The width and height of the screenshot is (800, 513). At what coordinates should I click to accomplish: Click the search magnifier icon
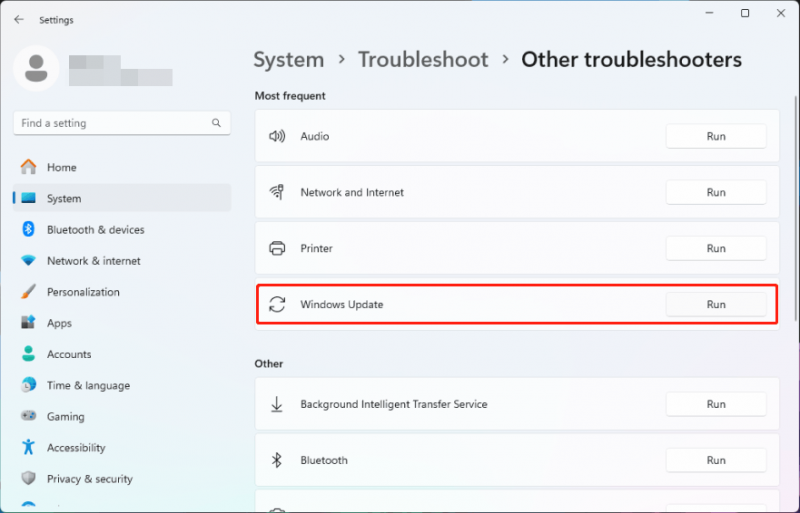[216, 123]
